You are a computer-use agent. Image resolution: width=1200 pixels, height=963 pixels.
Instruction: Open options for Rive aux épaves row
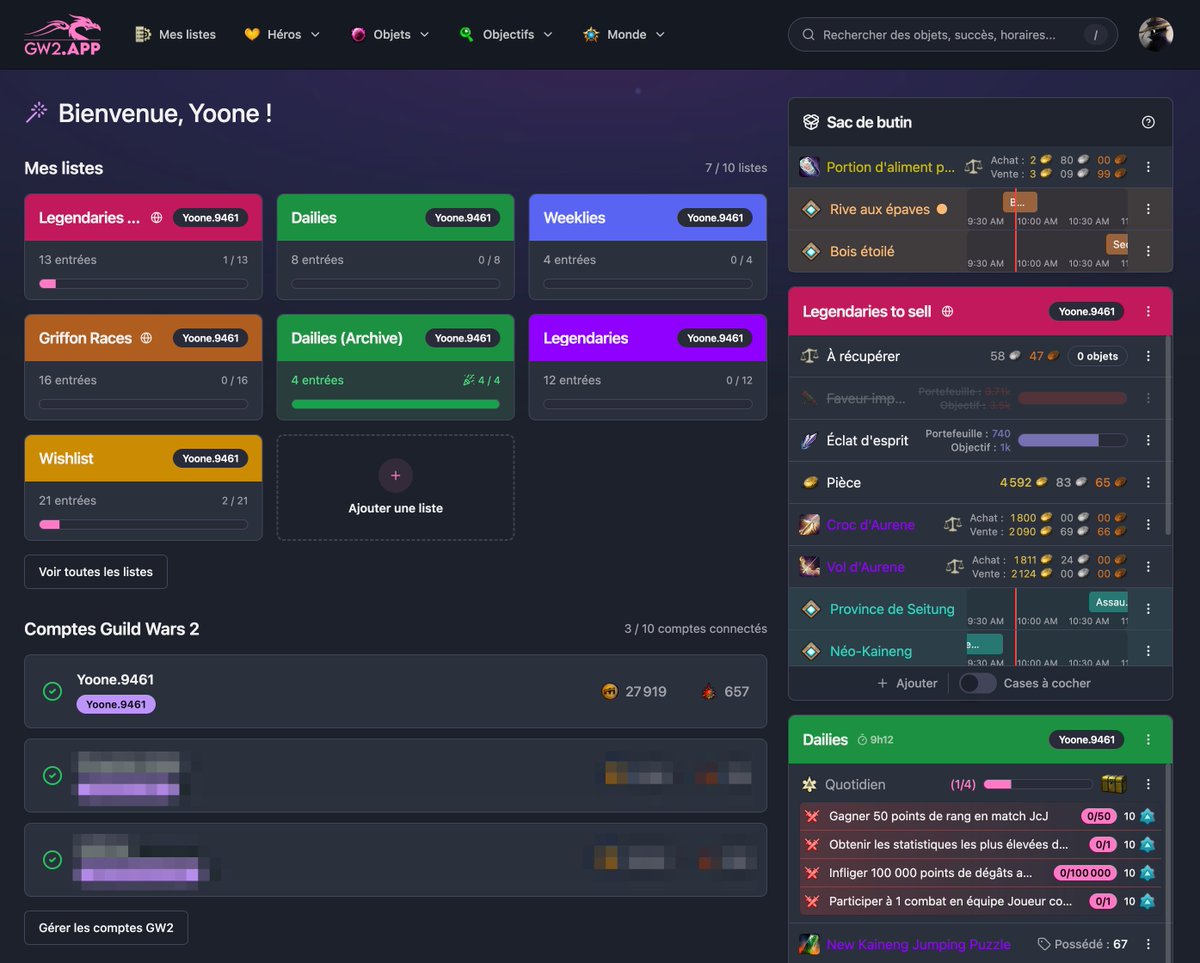(1148, 209)
